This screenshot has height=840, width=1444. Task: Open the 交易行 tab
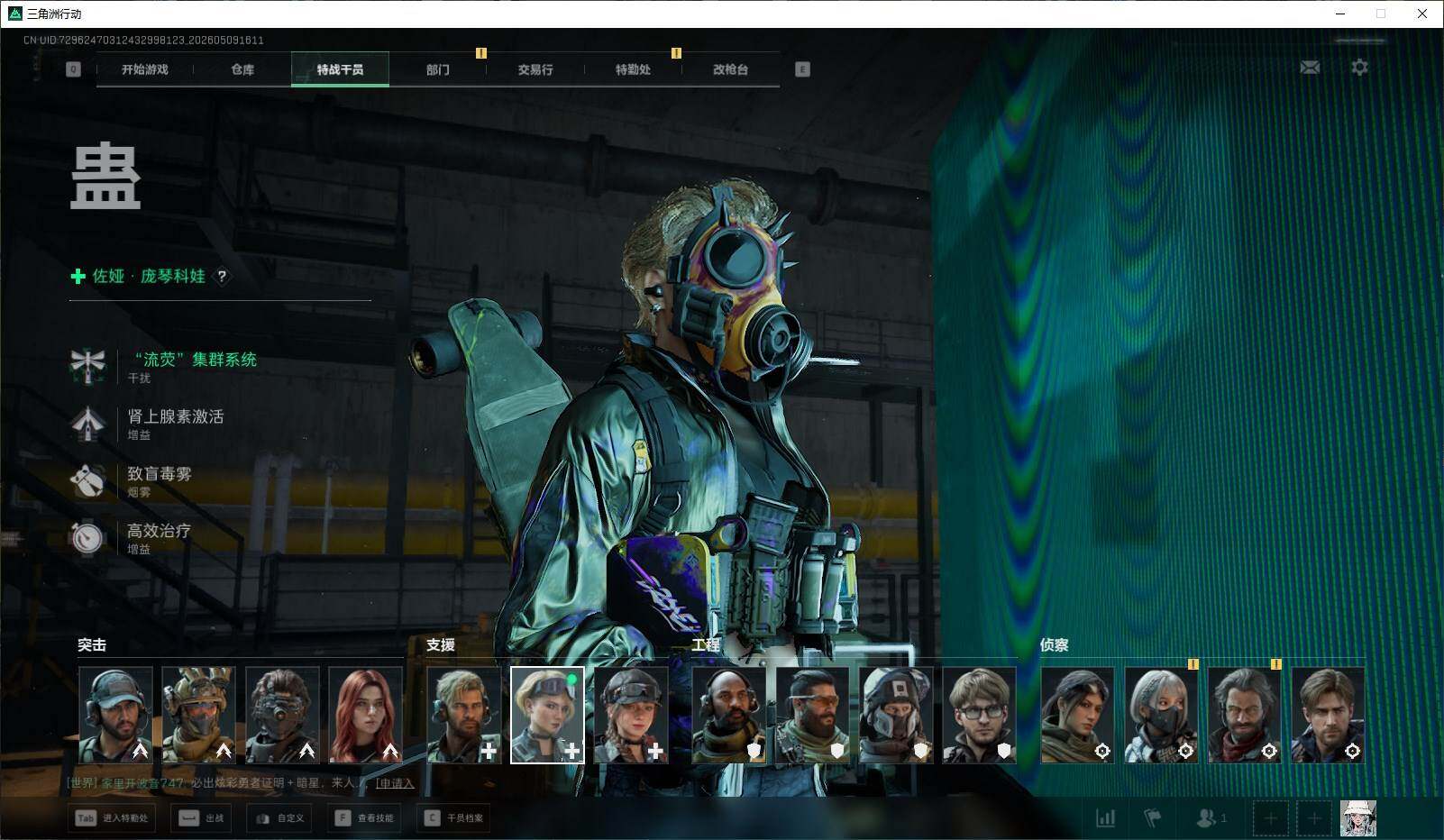(x=535, y=69)
